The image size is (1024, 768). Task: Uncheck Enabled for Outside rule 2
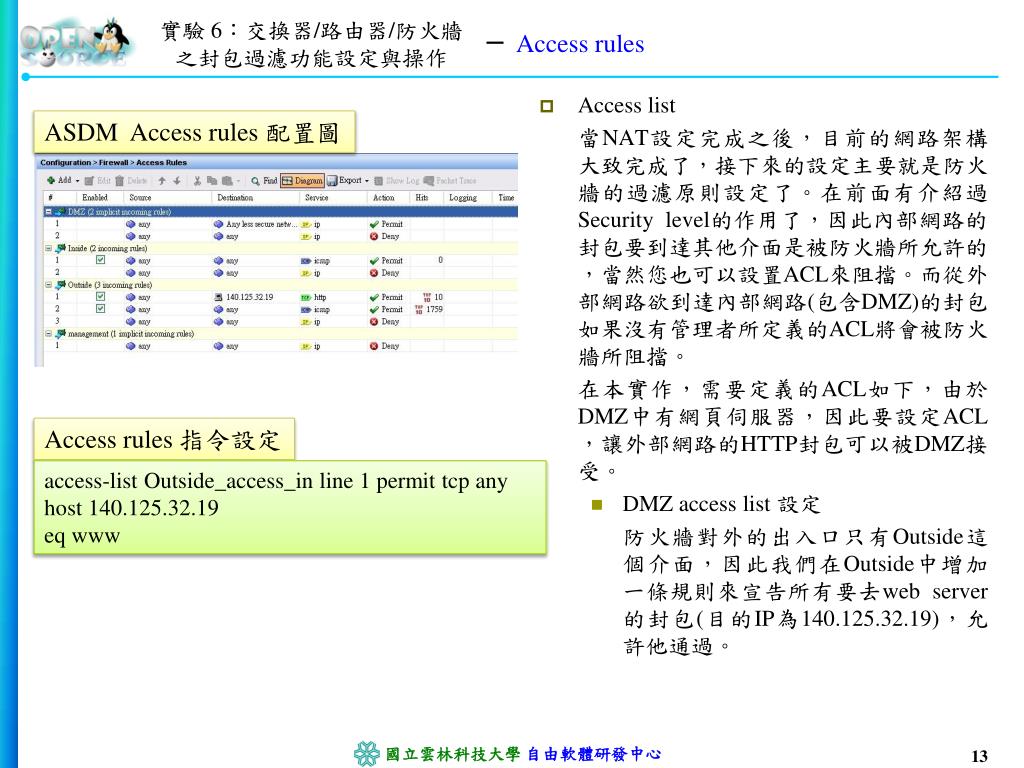pyautogui.click(x=101, y=309)
